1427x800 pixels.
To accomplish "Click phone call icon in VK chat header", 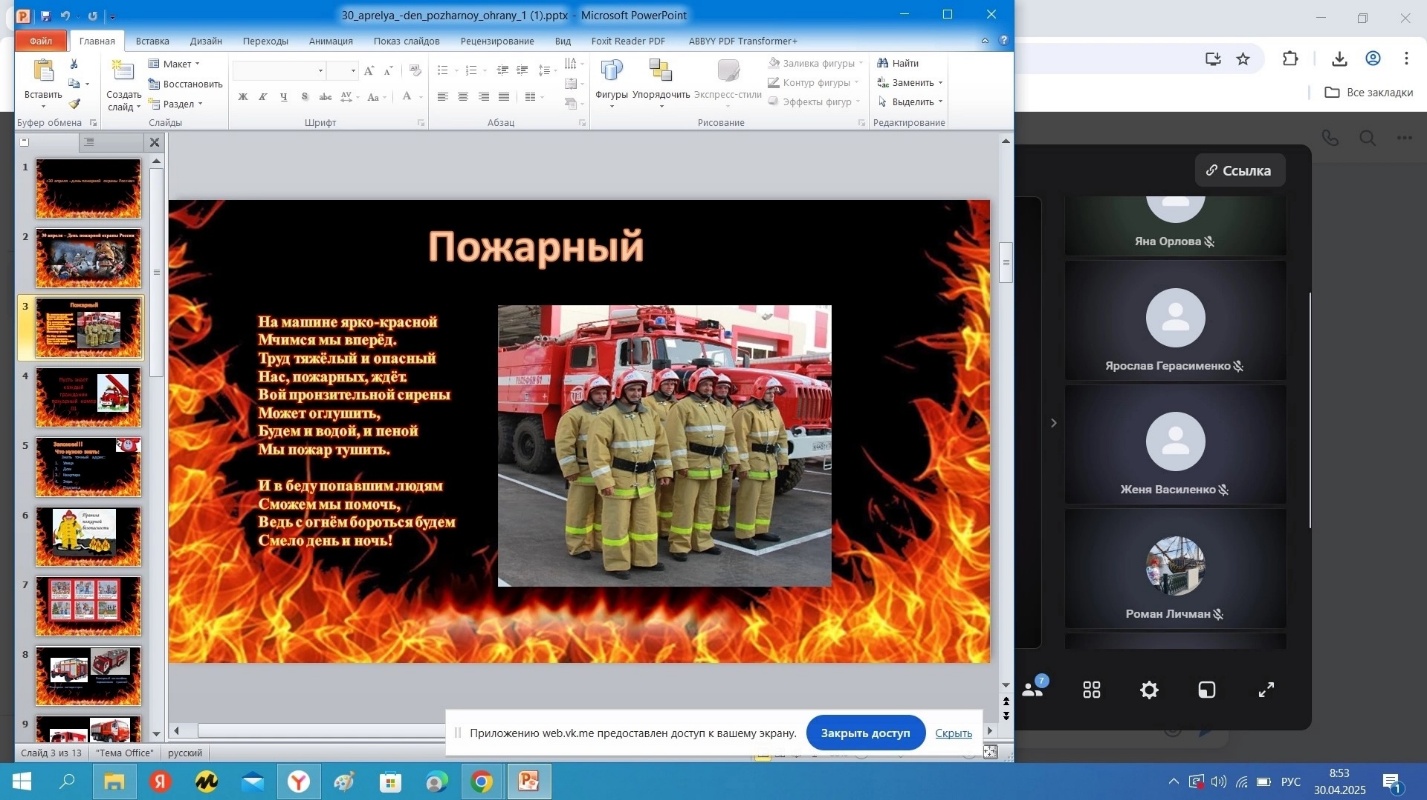I will point(1330,138).
